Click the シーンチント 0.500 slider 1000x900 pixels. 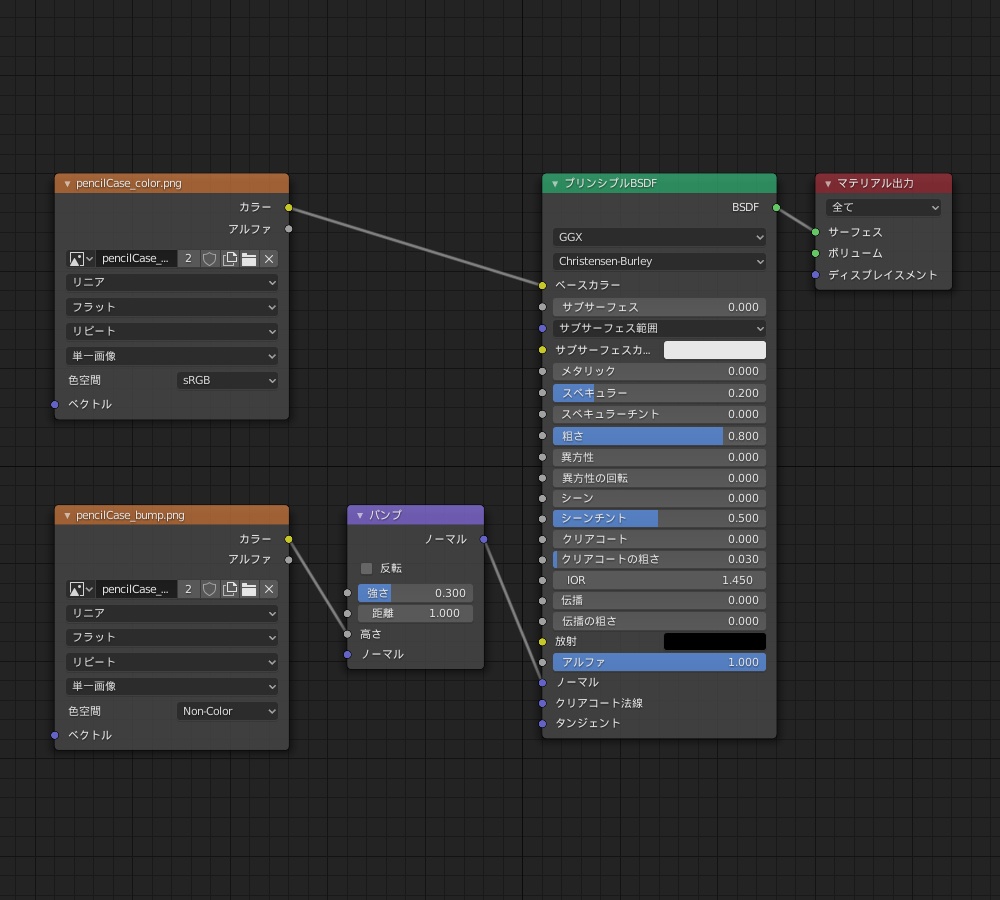click(x=659, y=518)
